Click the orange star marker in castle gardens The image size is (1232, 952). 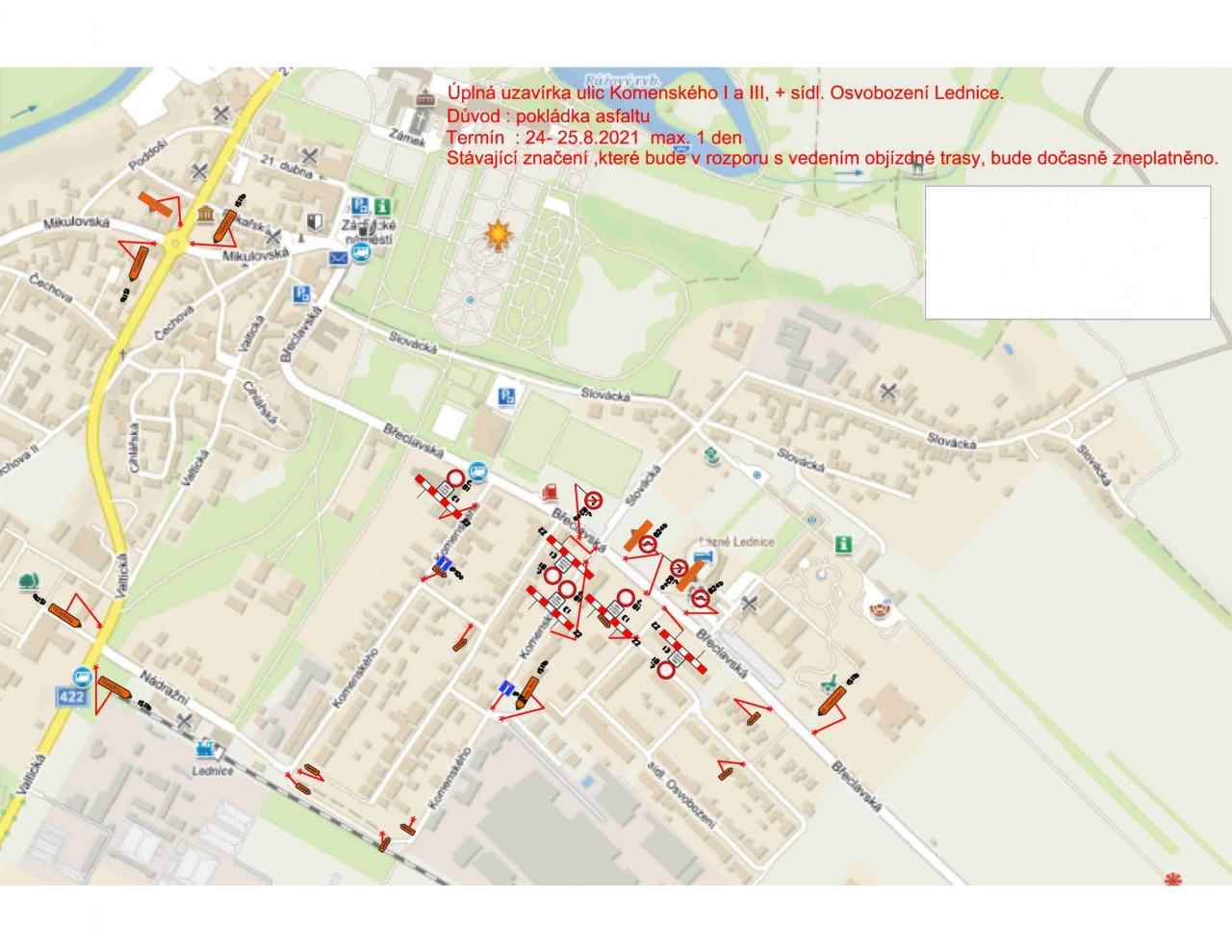498,234
